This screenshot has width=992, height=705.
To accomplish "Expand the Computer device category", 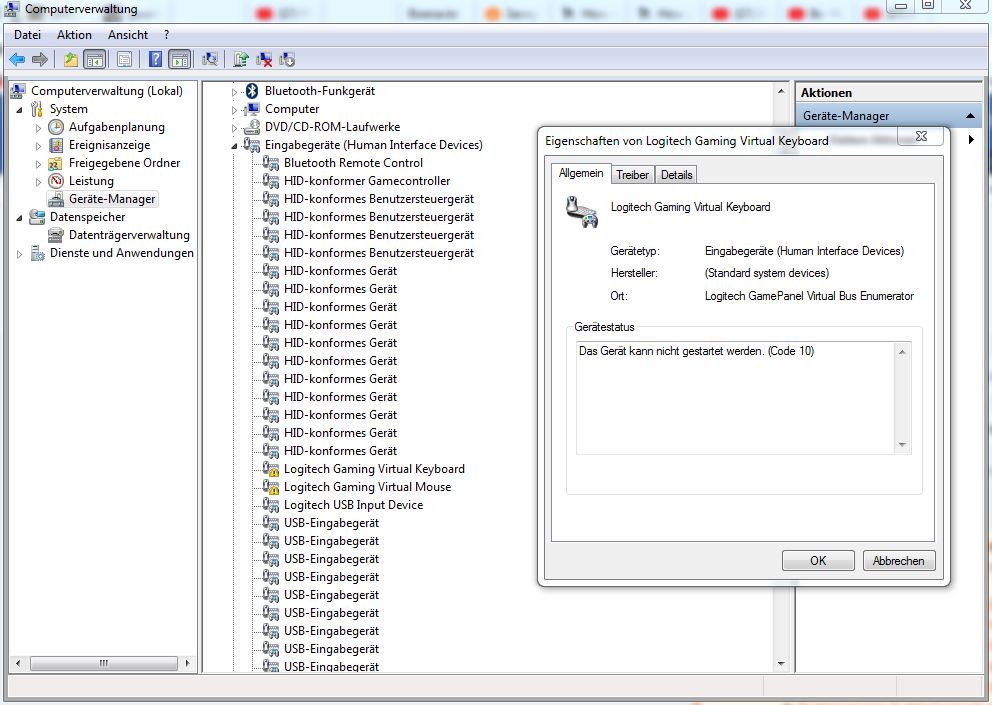I will [x=235, y=110].
